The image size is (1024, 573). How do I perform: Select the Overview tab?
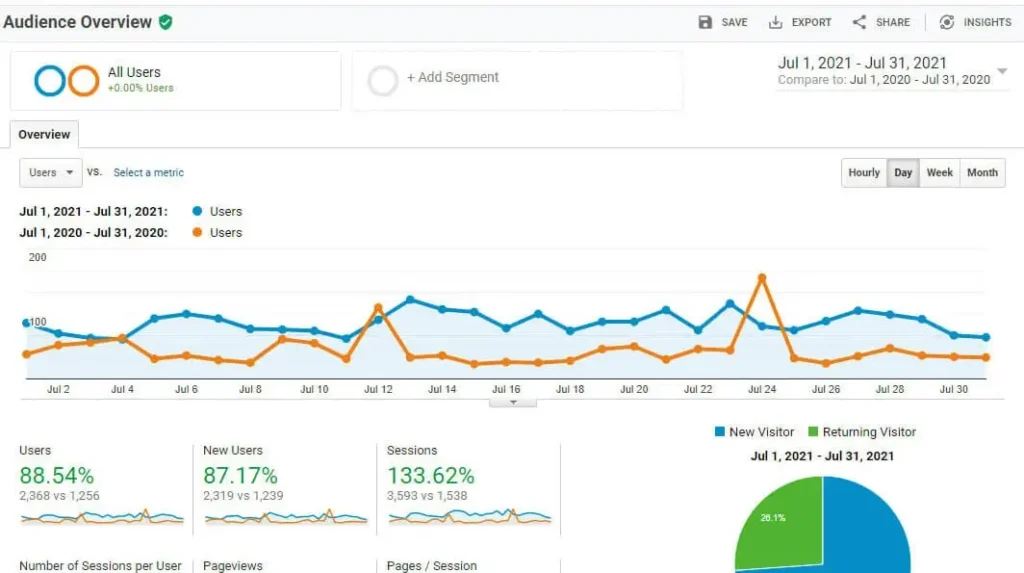pyautogui.click(x=44, y=135)
